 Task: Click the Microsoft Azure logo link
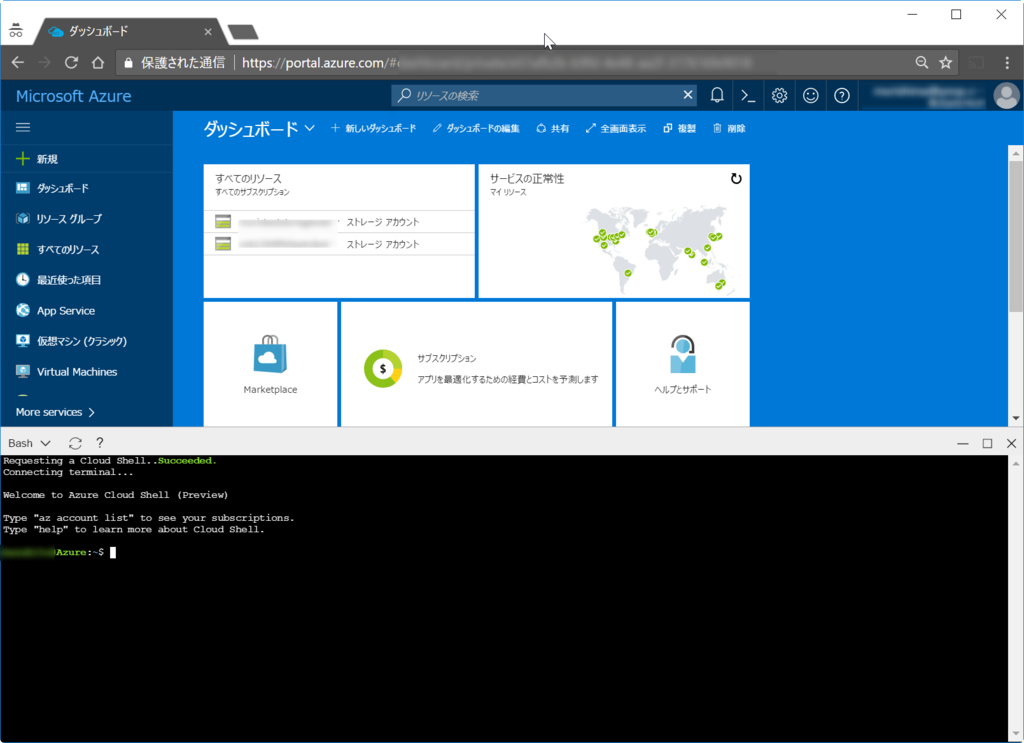73,96
